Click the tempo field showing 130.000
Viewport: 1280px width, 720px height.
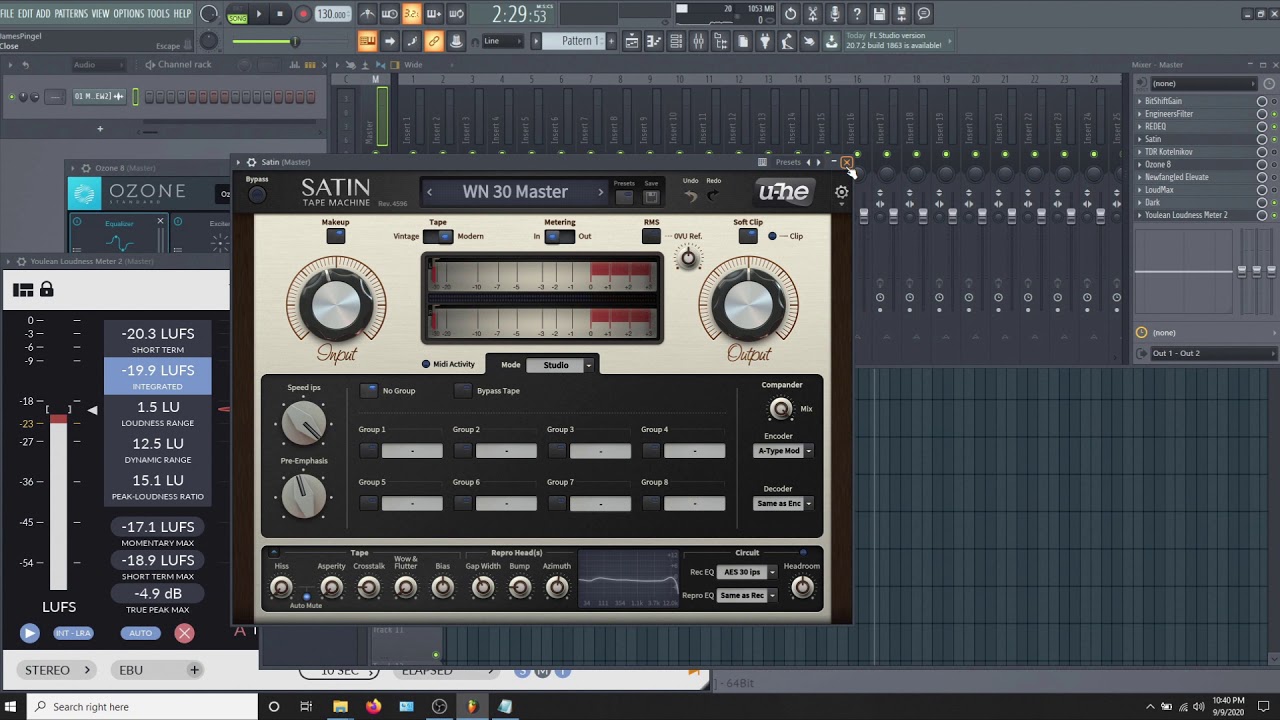(333, 14)
